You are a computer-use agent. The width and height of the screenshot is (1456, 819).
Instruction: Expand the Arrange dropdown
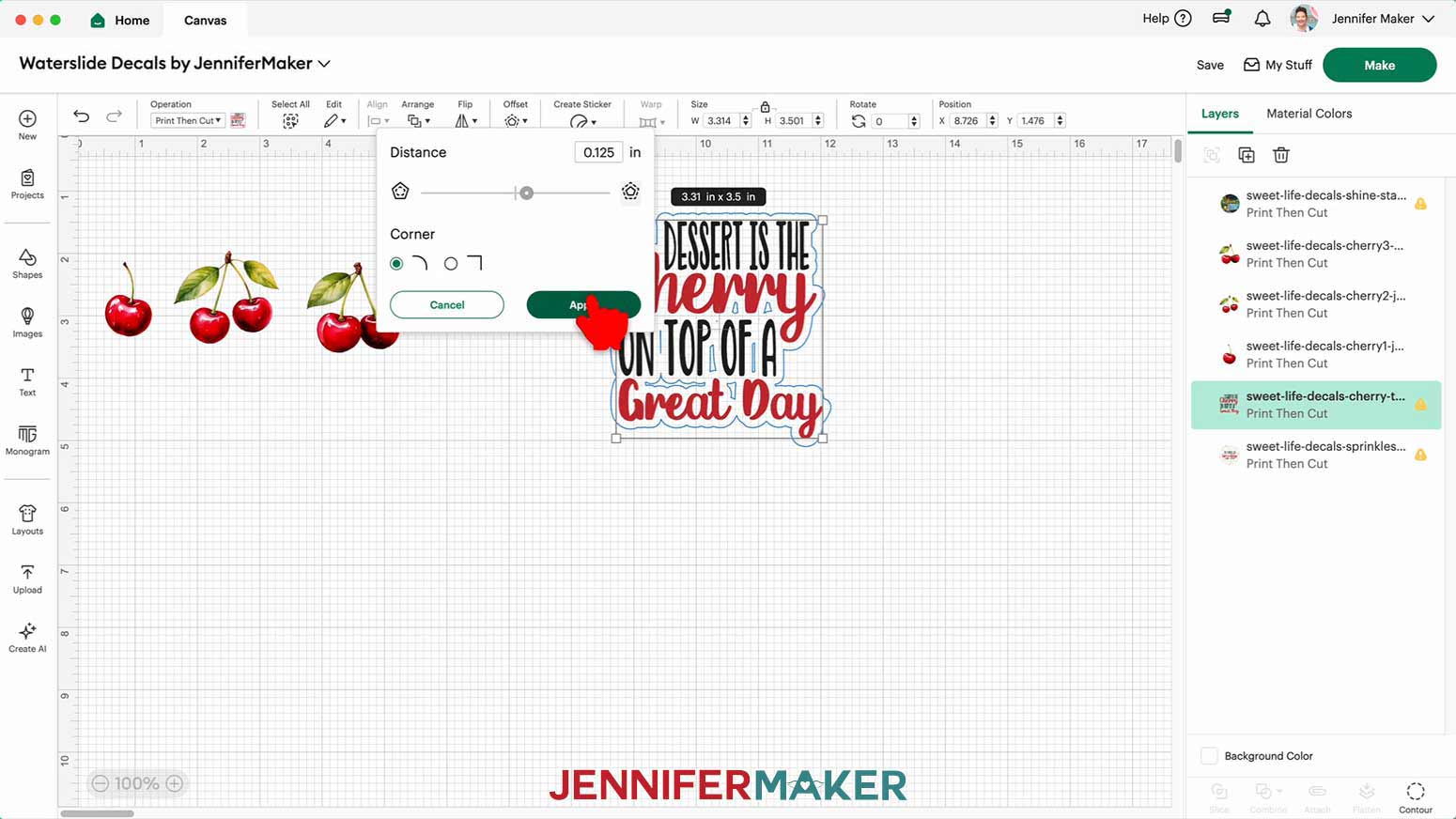click(418, 121)
